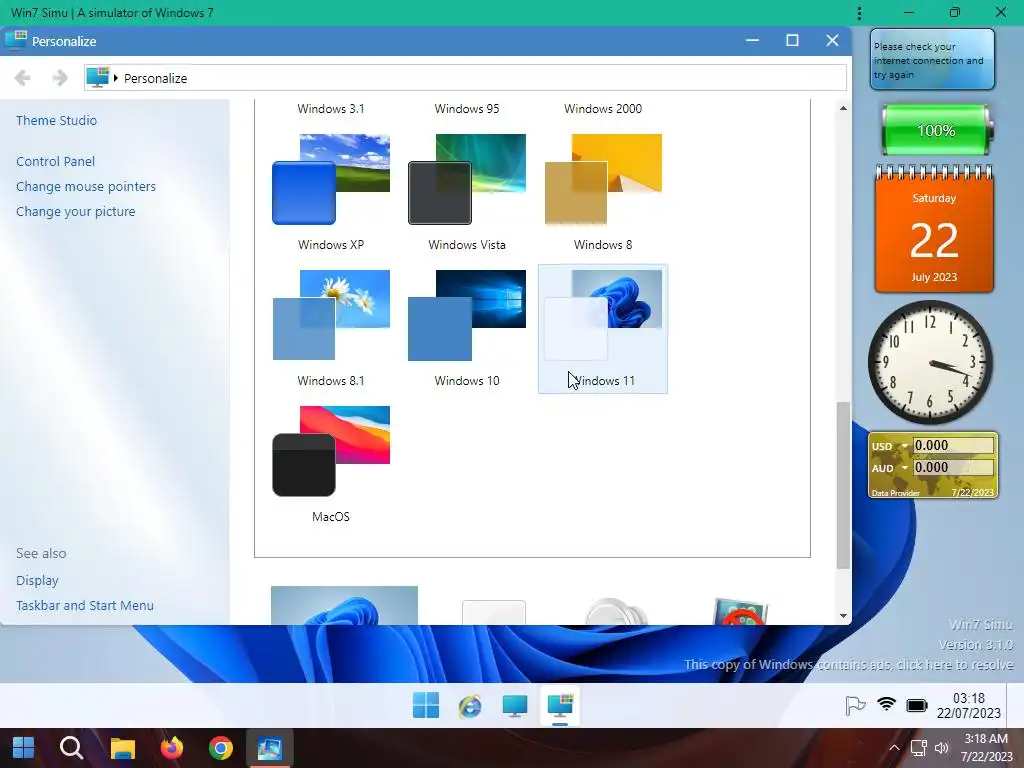The height and width of the screenshot is (768, 1024).
Task: Click the analog clock gadget
Action: (x=930, y=362)
